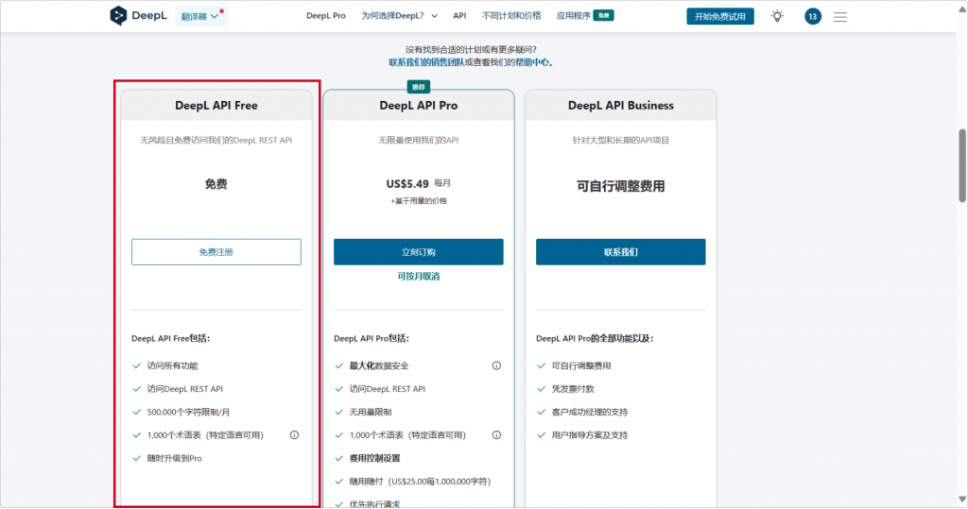
Task: Click the lightbulb tips icon
Action: [777, 16]
